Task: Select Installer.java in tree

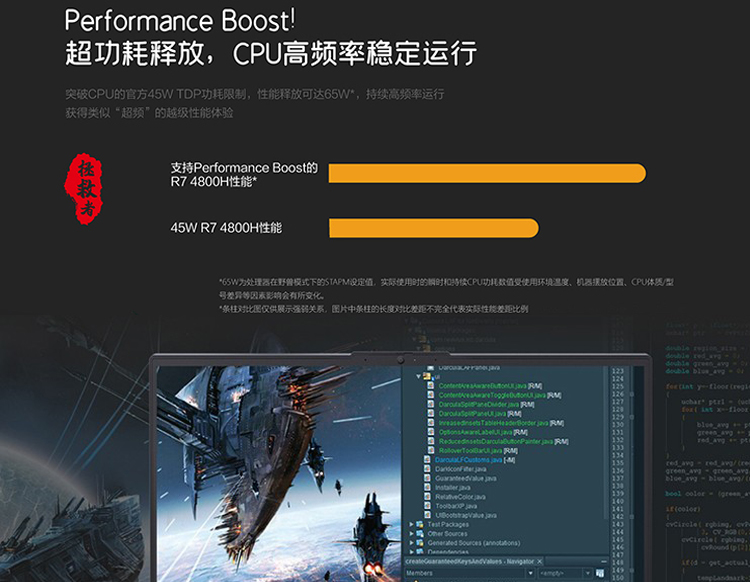Action: (452, 488)
